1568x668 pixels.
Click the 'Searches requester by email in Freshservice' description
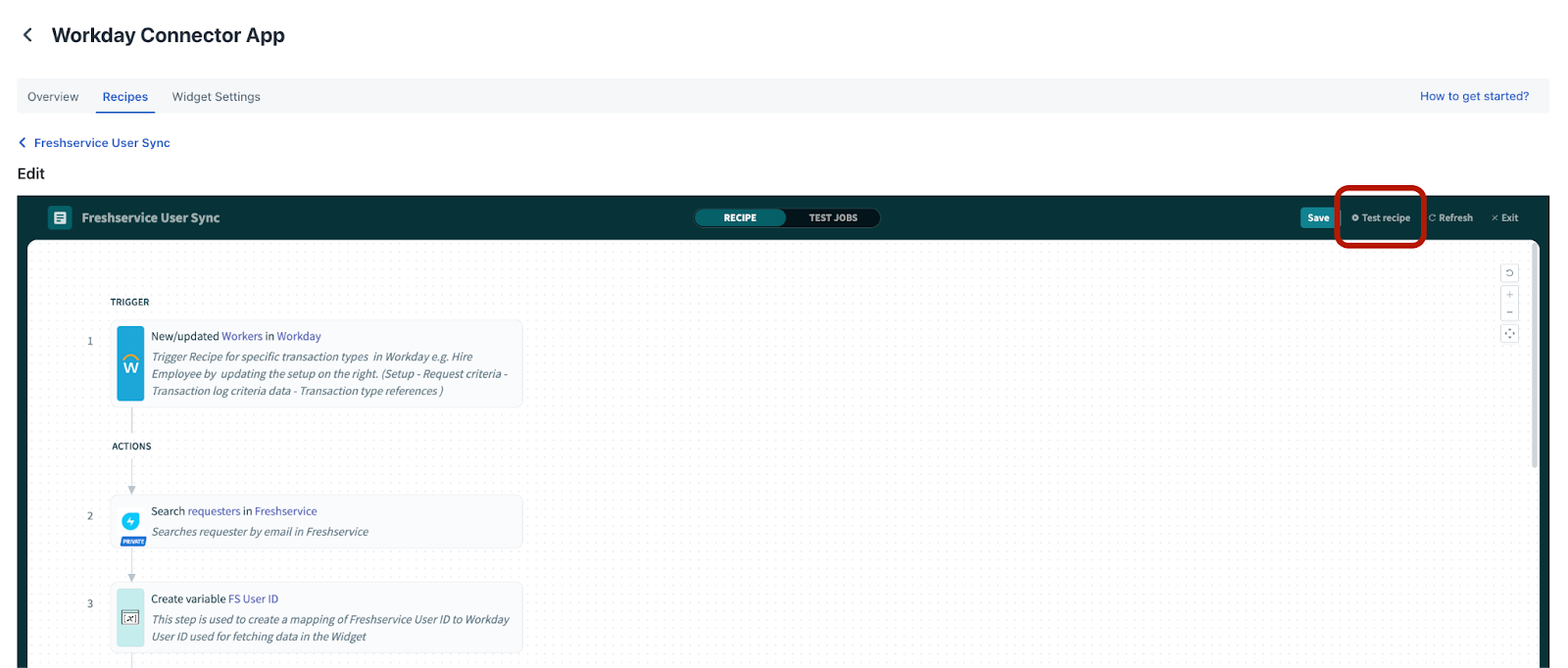260,532
